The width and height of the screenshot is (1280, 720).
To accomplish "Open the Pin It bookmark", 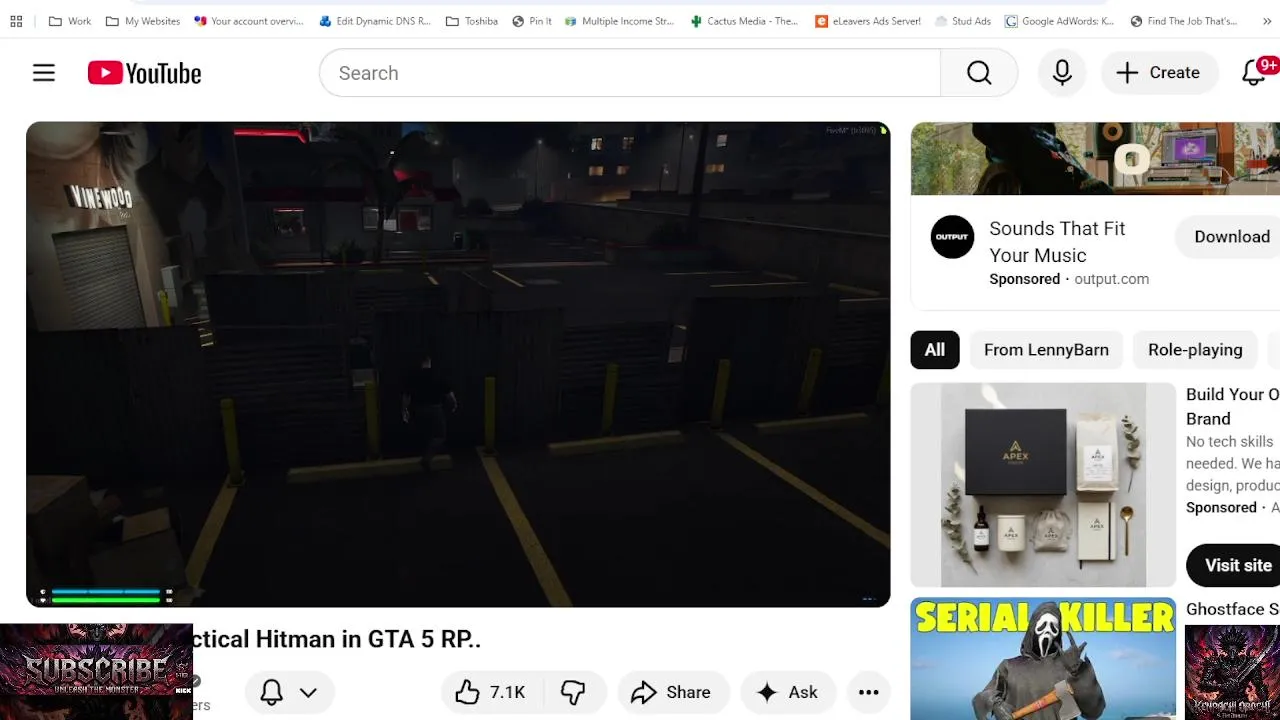I will (x=532, y=21).
